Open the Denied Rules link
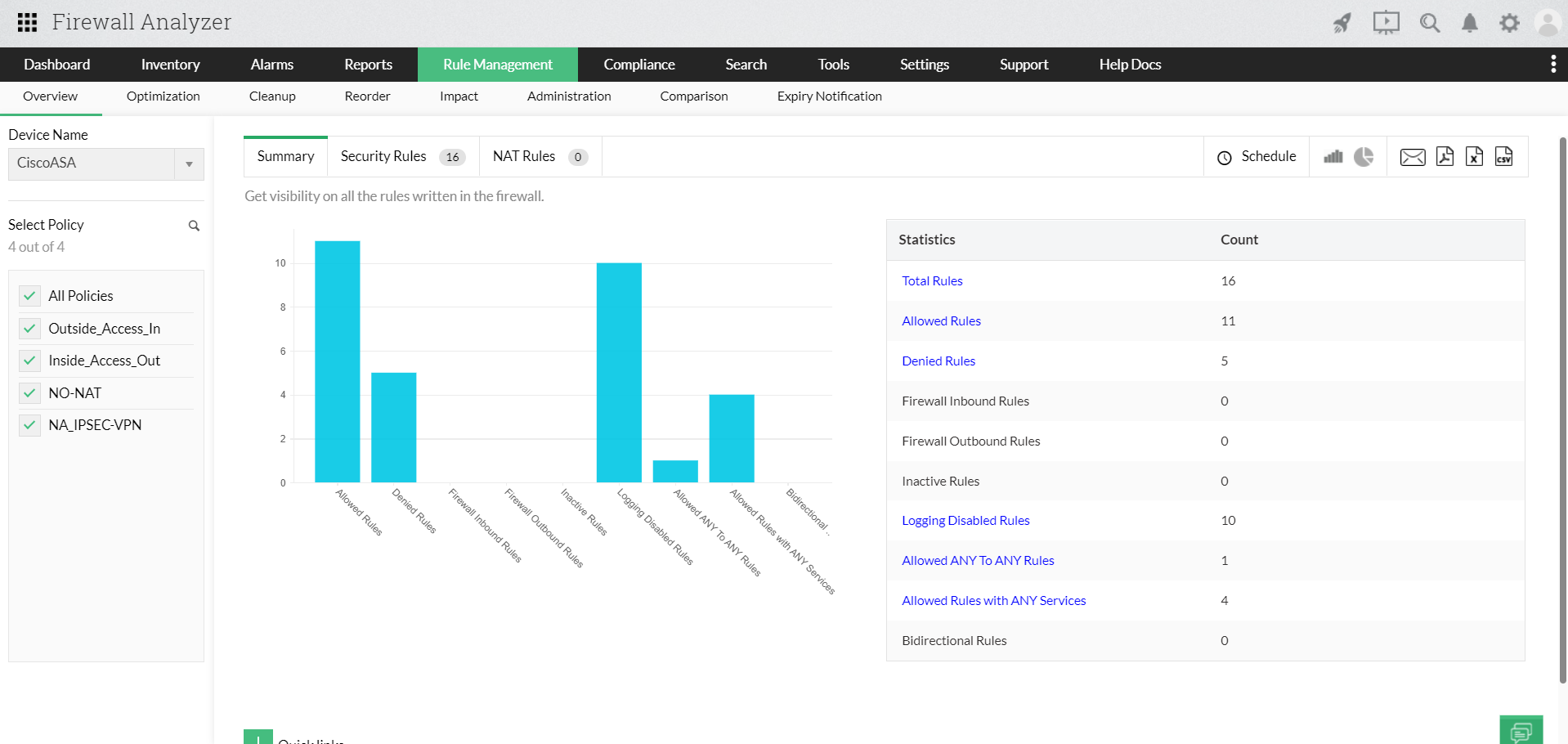 [938, 361]
